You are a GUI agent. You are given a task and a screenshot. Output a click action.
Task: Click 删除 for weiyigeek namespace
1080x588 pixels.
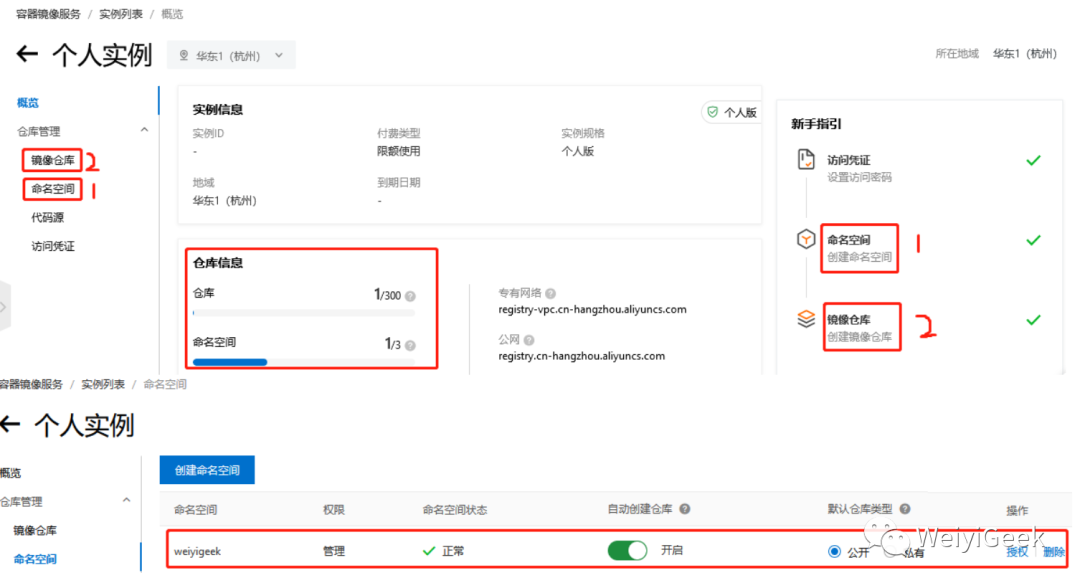pos(1053,552)
